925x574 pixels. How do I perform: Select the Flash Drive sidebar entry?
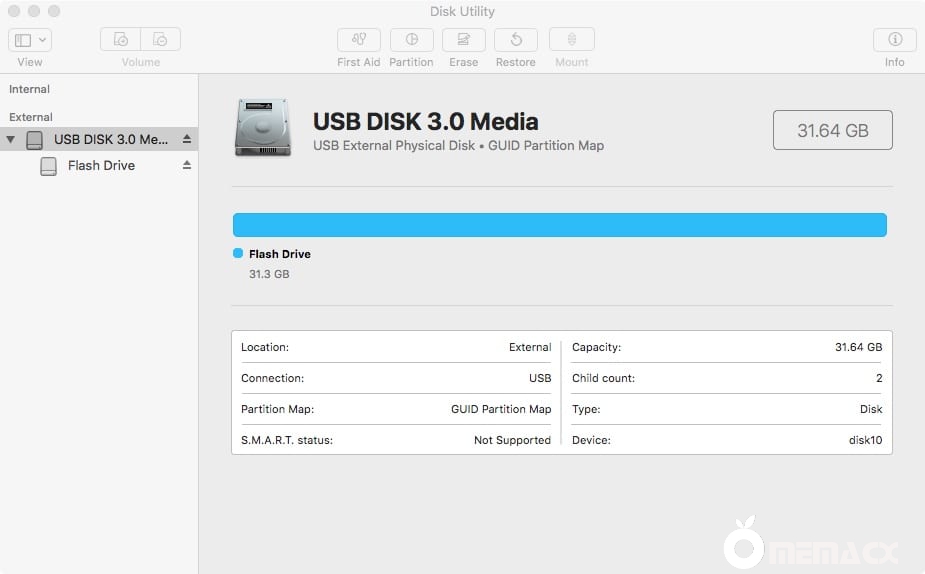[x=101, y=166]
